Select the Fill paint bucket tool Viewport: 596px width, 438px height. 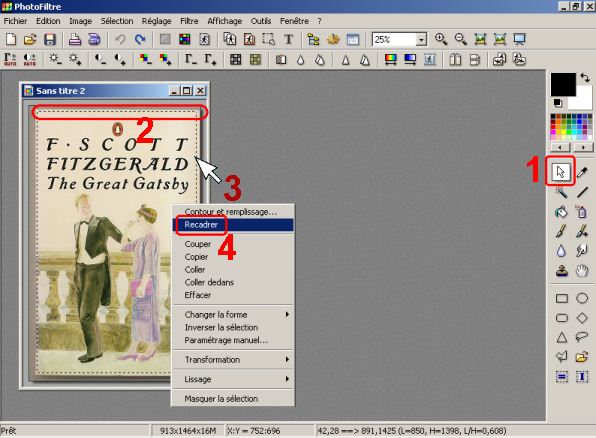coord(561,212)
